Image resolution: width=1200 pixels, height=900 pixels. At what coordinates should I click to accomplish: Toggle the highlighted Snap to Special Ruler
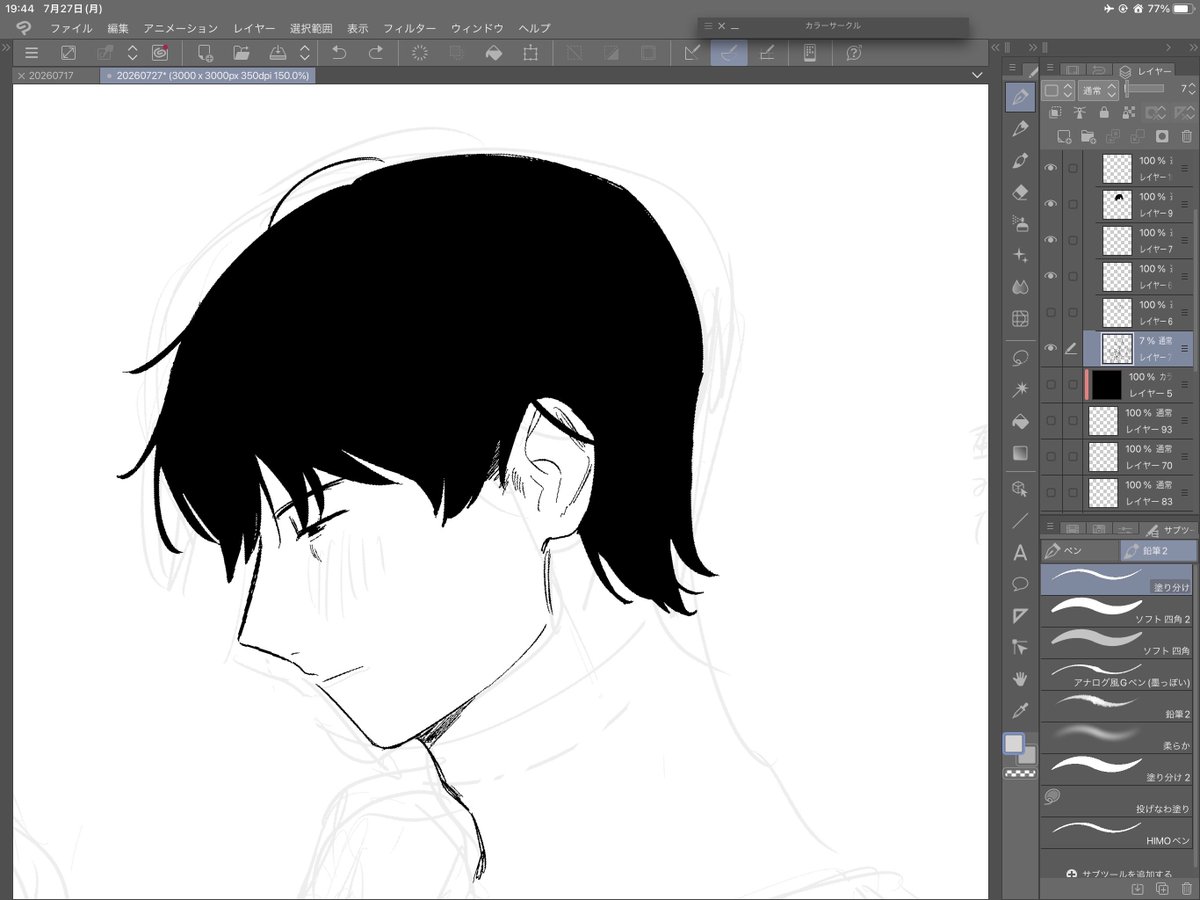click(728, 53)
